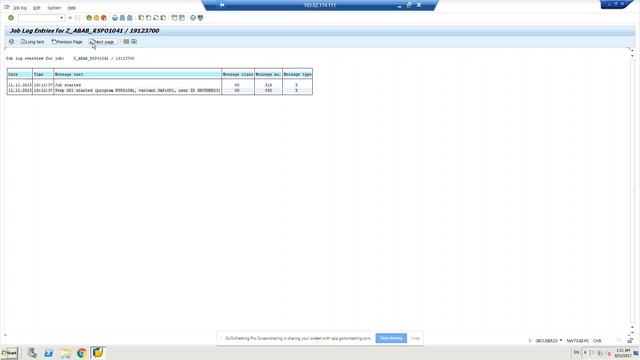Click the Long text button

(x=32, y=42)
